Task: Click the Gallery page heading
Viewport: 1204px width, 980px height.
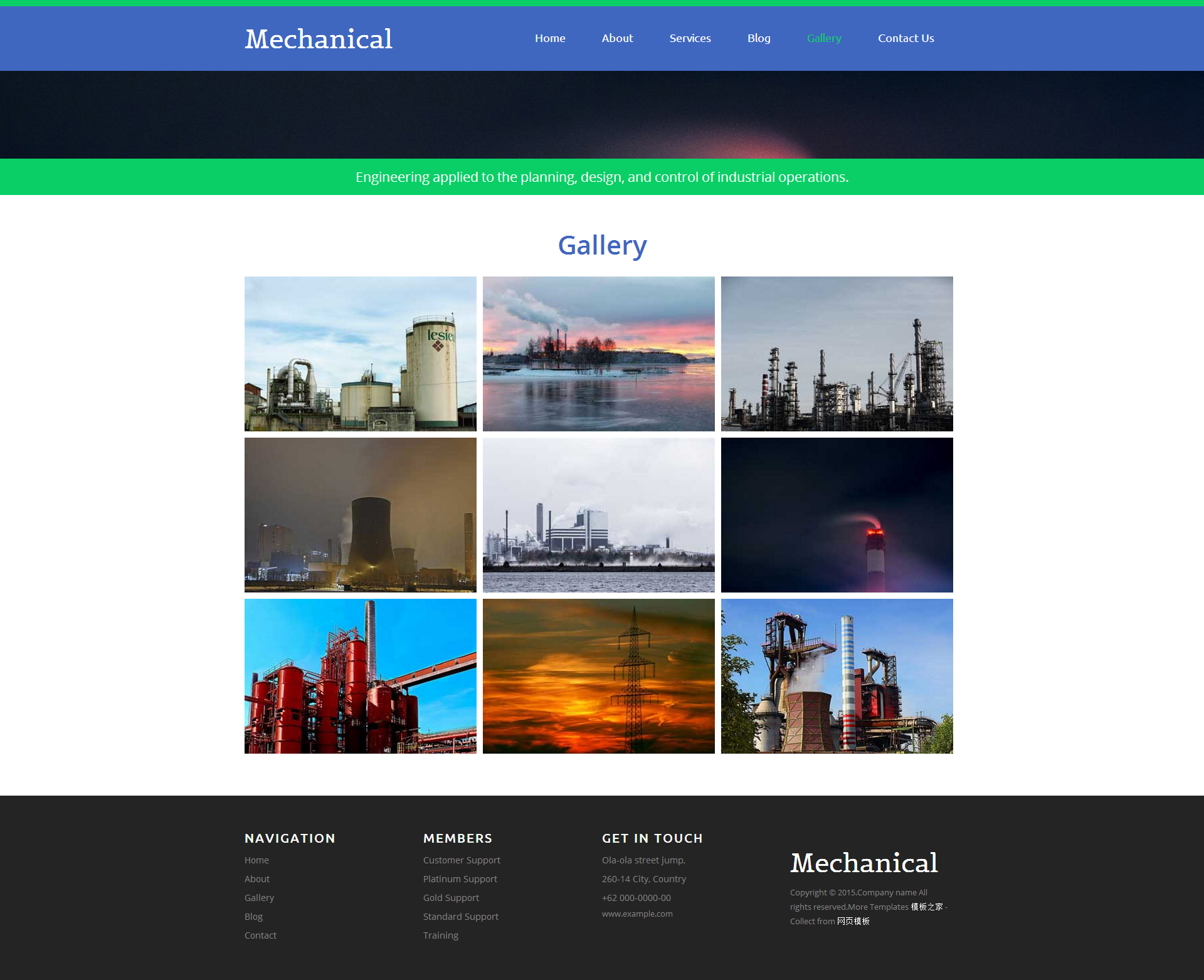Action: [602, 246]
